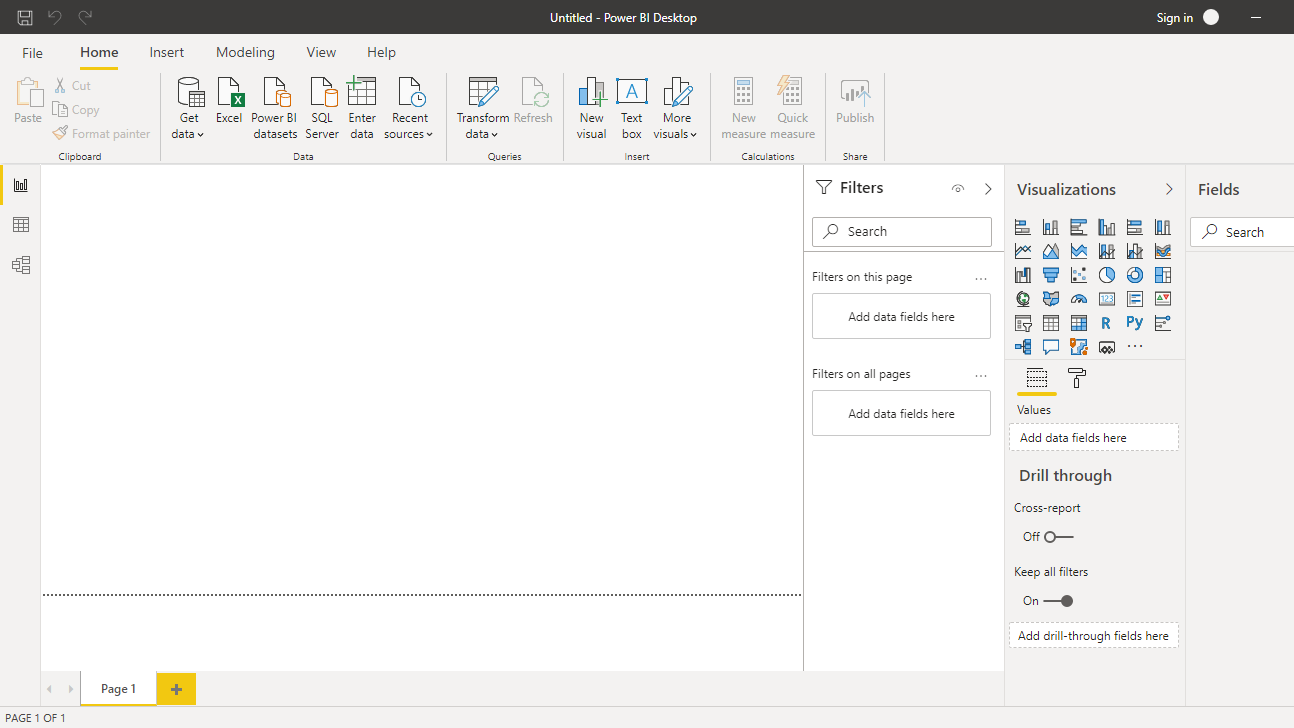Add a new page with plus button
The image size is (1294, 728).
(x=176, y=689)
